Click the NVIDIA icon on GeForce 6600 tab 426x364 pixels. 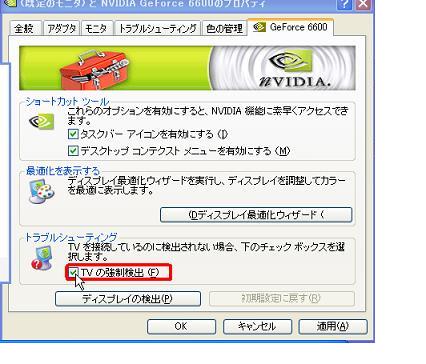[x=259, y=27]
